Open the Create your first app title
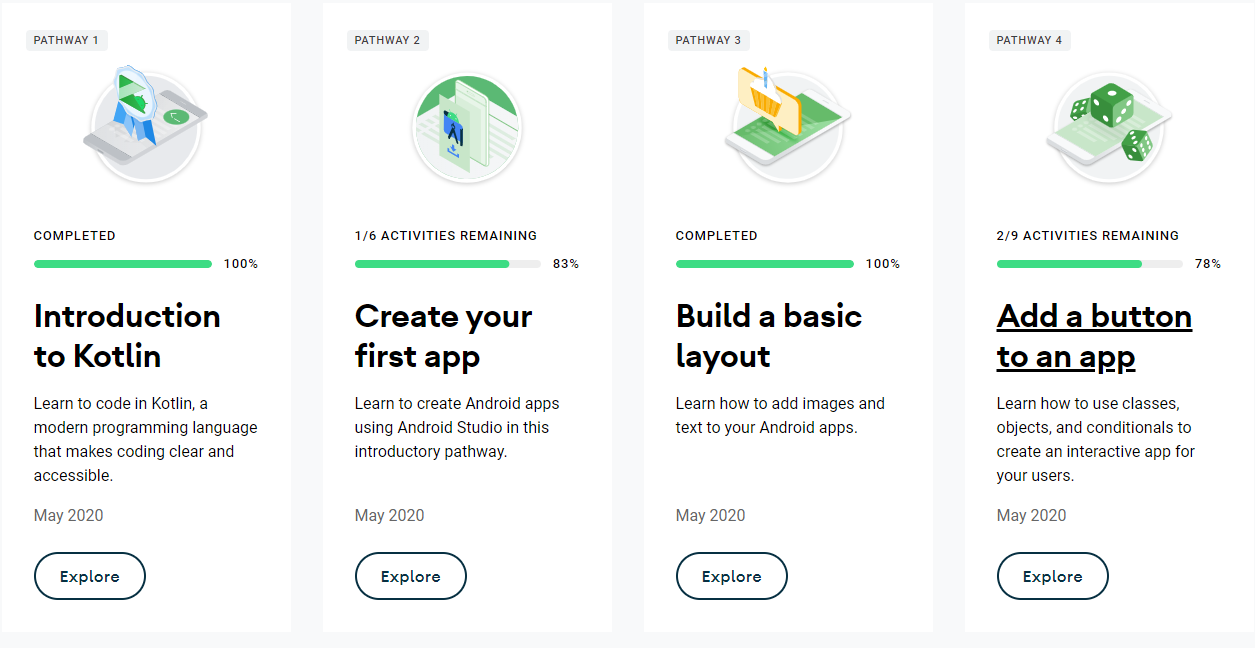This screenshot has width=1255, height=648. pyautogui.click(x=443, y=335)
